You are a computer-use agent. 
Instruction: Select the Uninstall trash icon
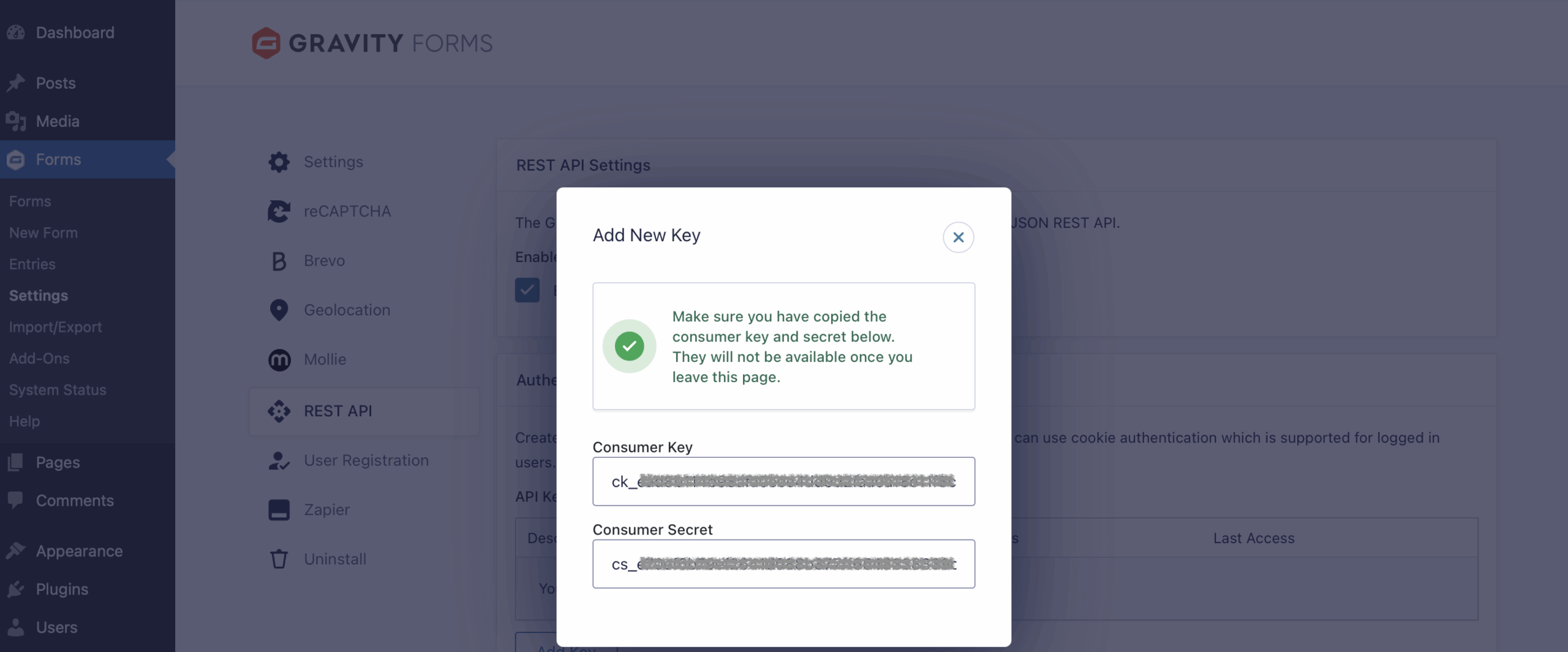[279, 558]
